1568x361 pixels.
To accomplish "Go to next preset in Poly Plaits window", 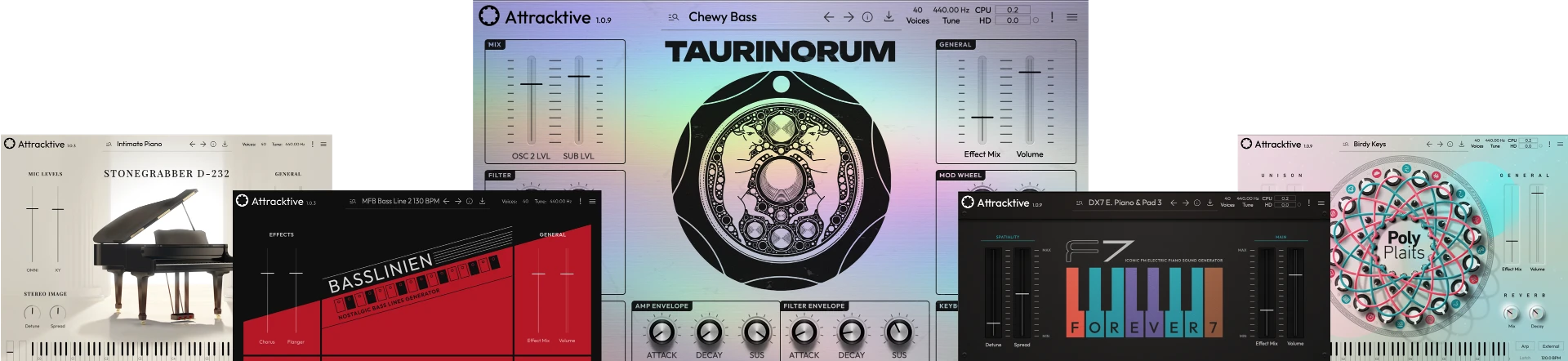I will (1440, 144).
